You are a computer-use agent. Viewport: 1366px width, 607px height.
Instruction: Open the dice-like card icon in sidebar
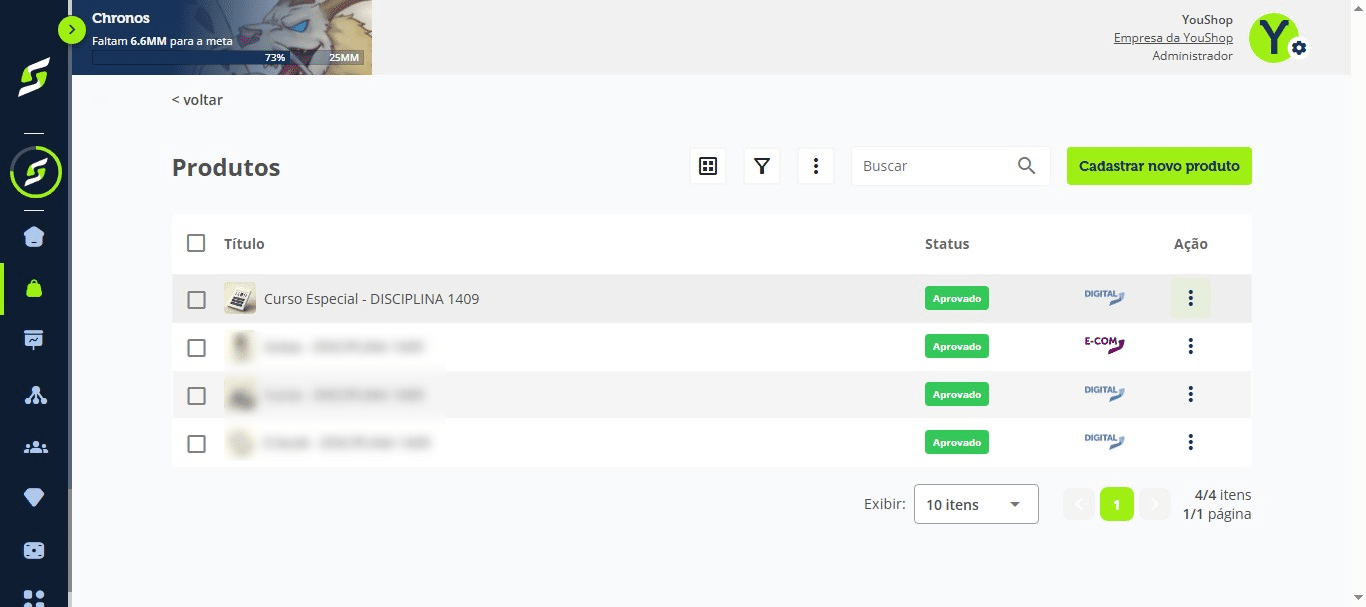35,550
